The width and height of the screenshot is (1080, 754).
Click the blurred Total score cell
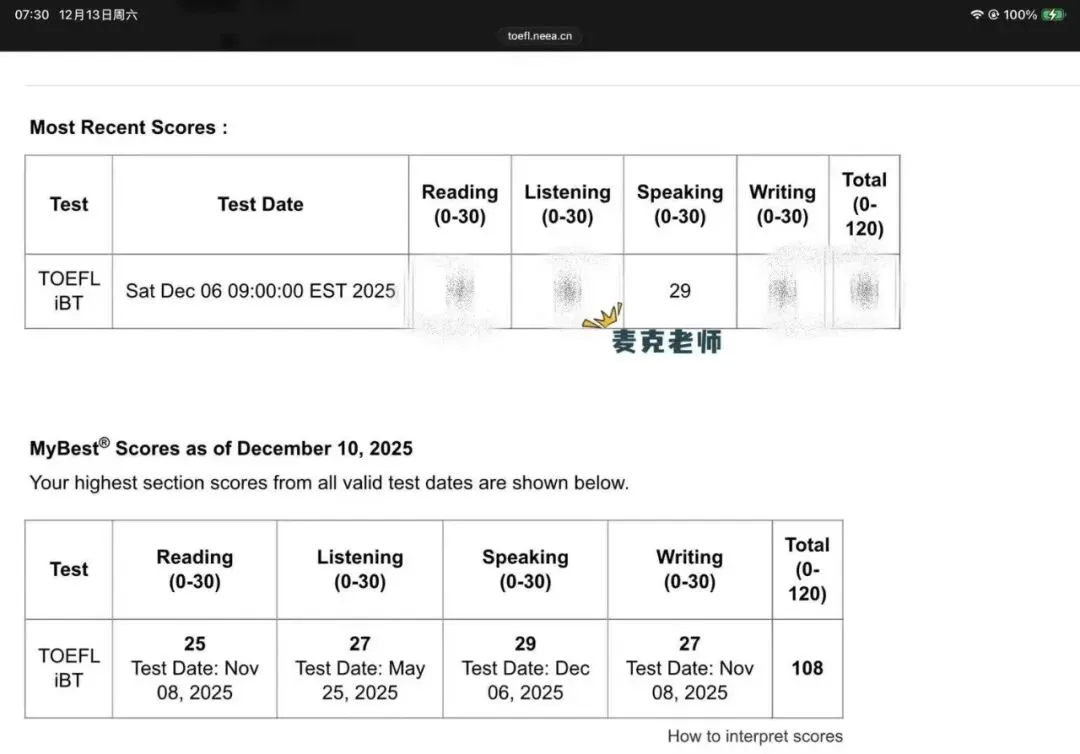tap(864, 291)
